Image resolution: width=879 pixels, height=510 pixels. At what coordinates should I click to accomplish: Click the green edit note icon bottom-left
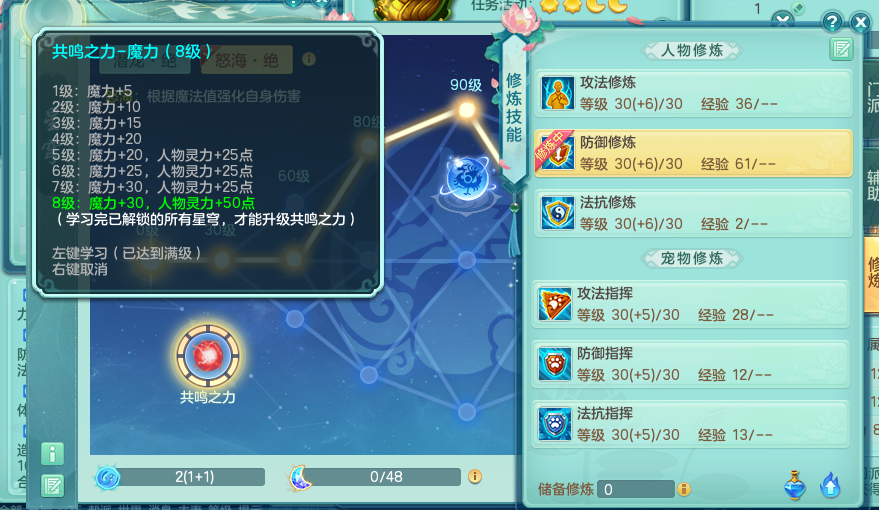(52, 486)
